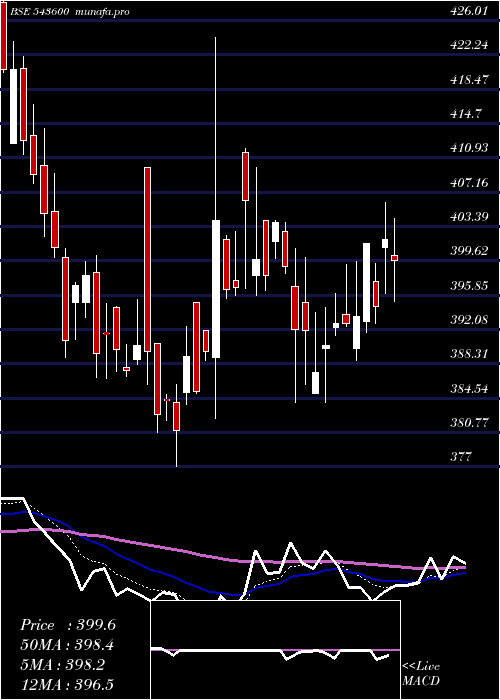Click the 395.85 price axis label

(467, 285)
